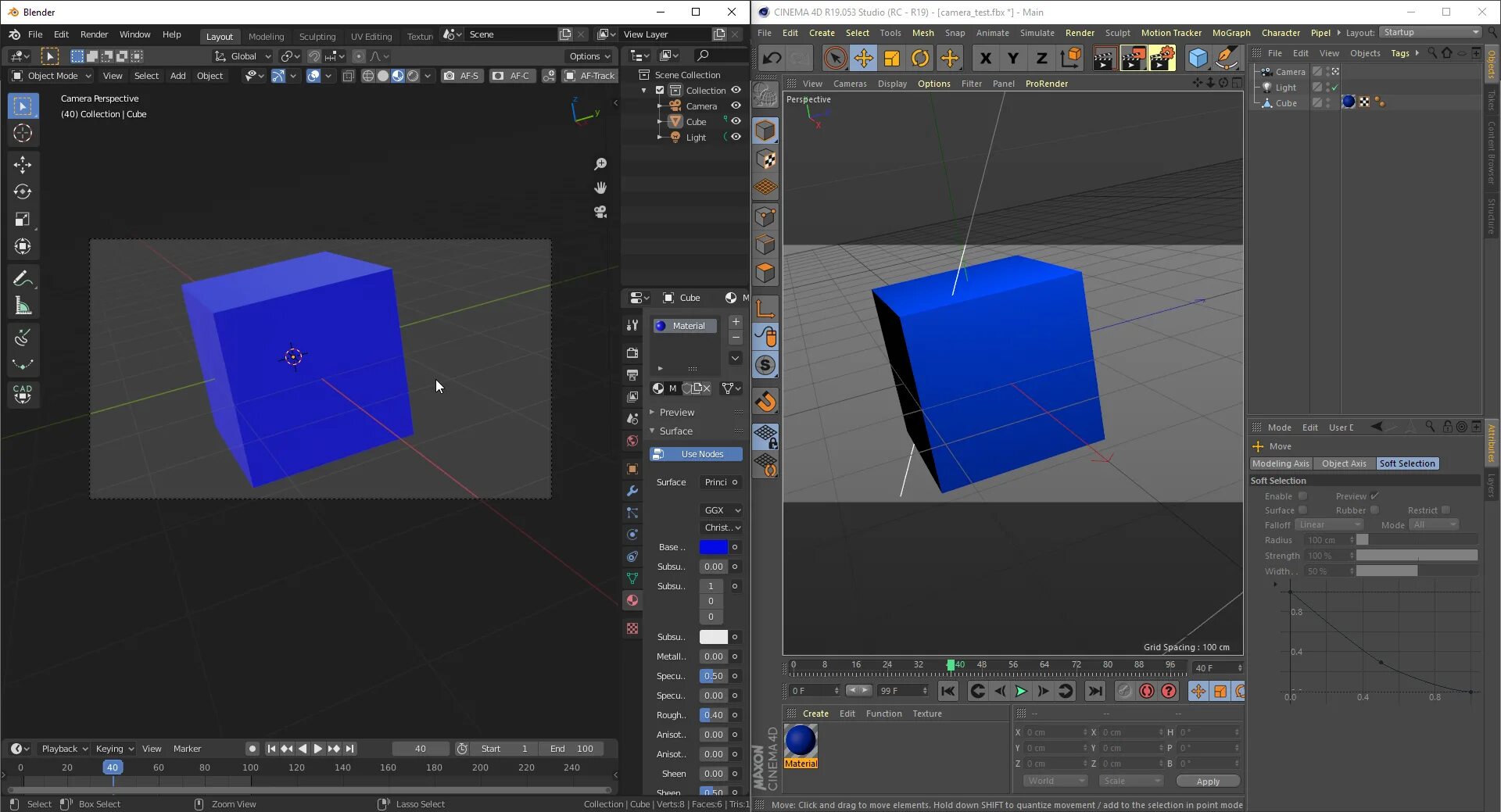This screenshot has height=812, width=1501.
Task: Open the Falloff Linear dropdown
Action: (1329, 524)
